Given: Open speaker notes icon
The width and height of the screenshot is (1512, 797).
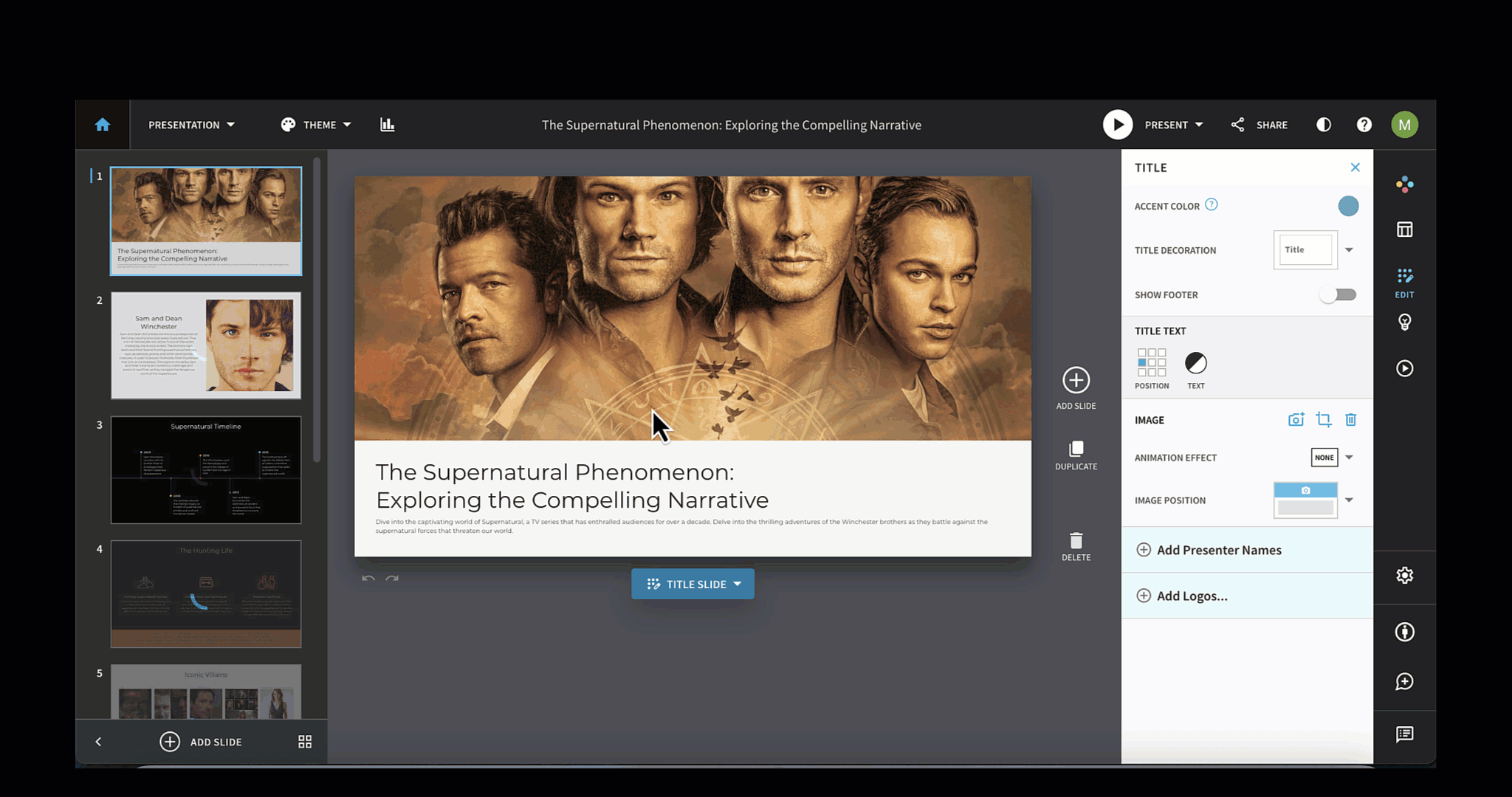Looking at the screenshot, I should [1405, 734].
